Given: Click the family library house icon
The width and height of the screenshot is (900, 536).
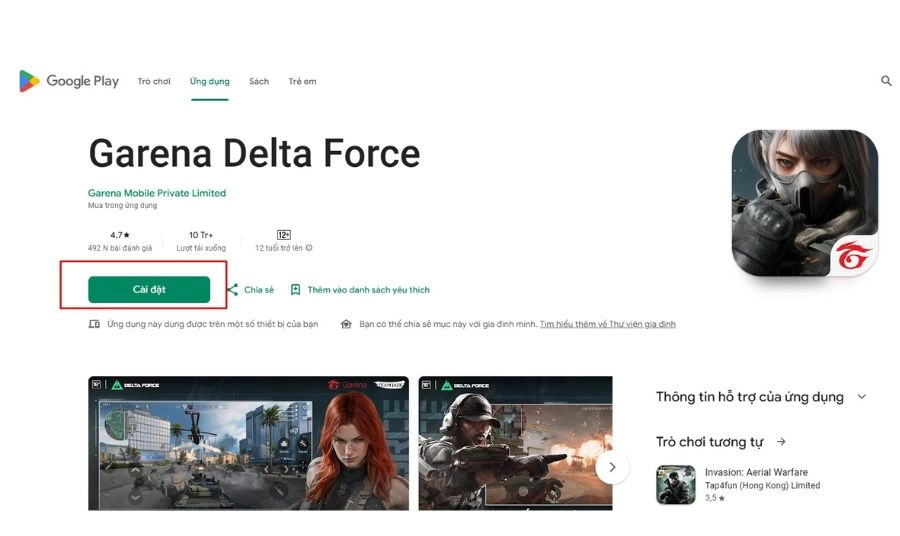Looking at the screenshot, I should click(x=346, y=324).
